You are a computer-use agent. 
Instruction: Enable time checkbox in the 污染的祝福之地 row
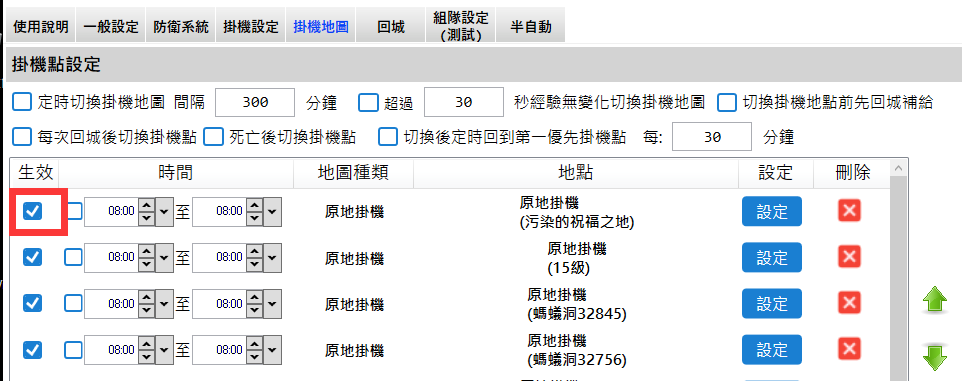74,212
